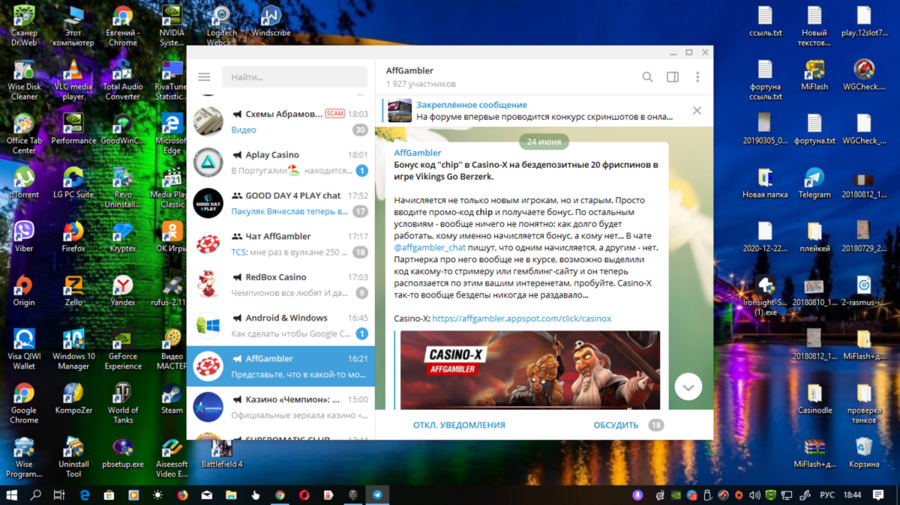900x505 pixels.
Task: Open the three-dot channel options menu
Action: click(x=697, y=77)
